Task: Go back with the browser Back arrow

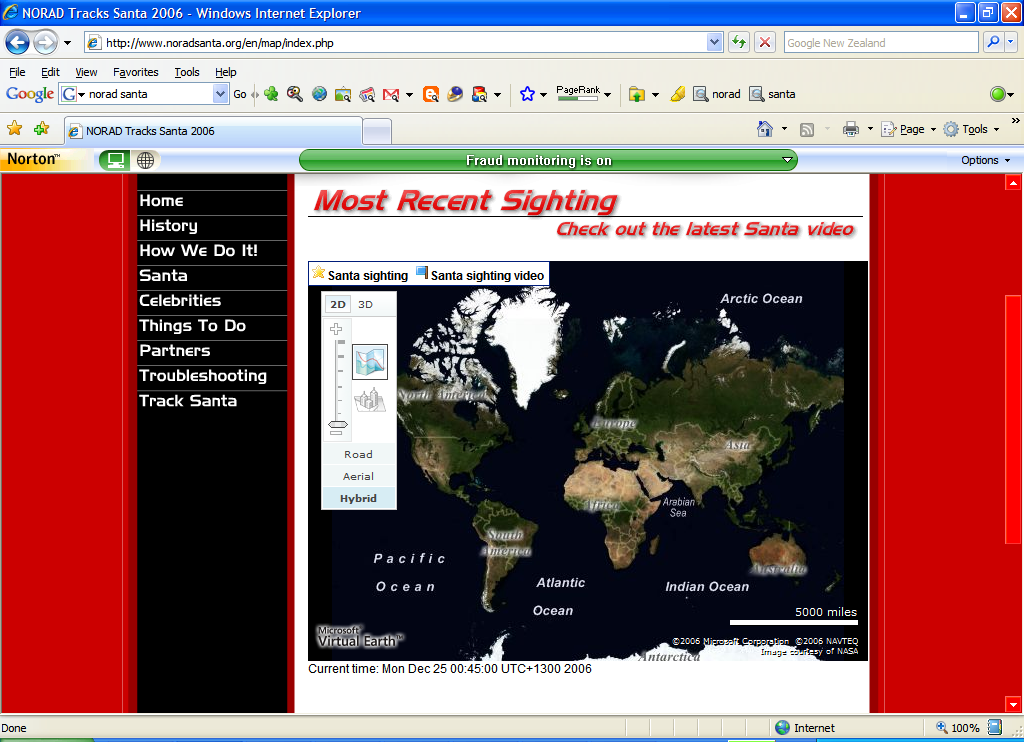Action: 18,43
